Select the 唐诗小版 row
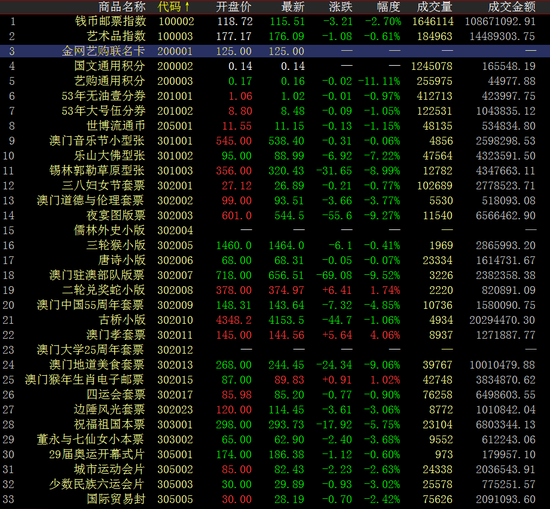The image size is (550, 509). point(275,260)
